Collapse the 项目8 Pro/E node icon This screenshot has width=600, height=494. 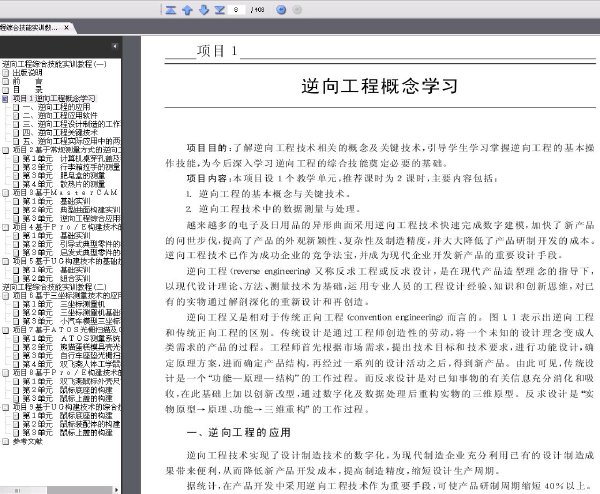[5, 373]
